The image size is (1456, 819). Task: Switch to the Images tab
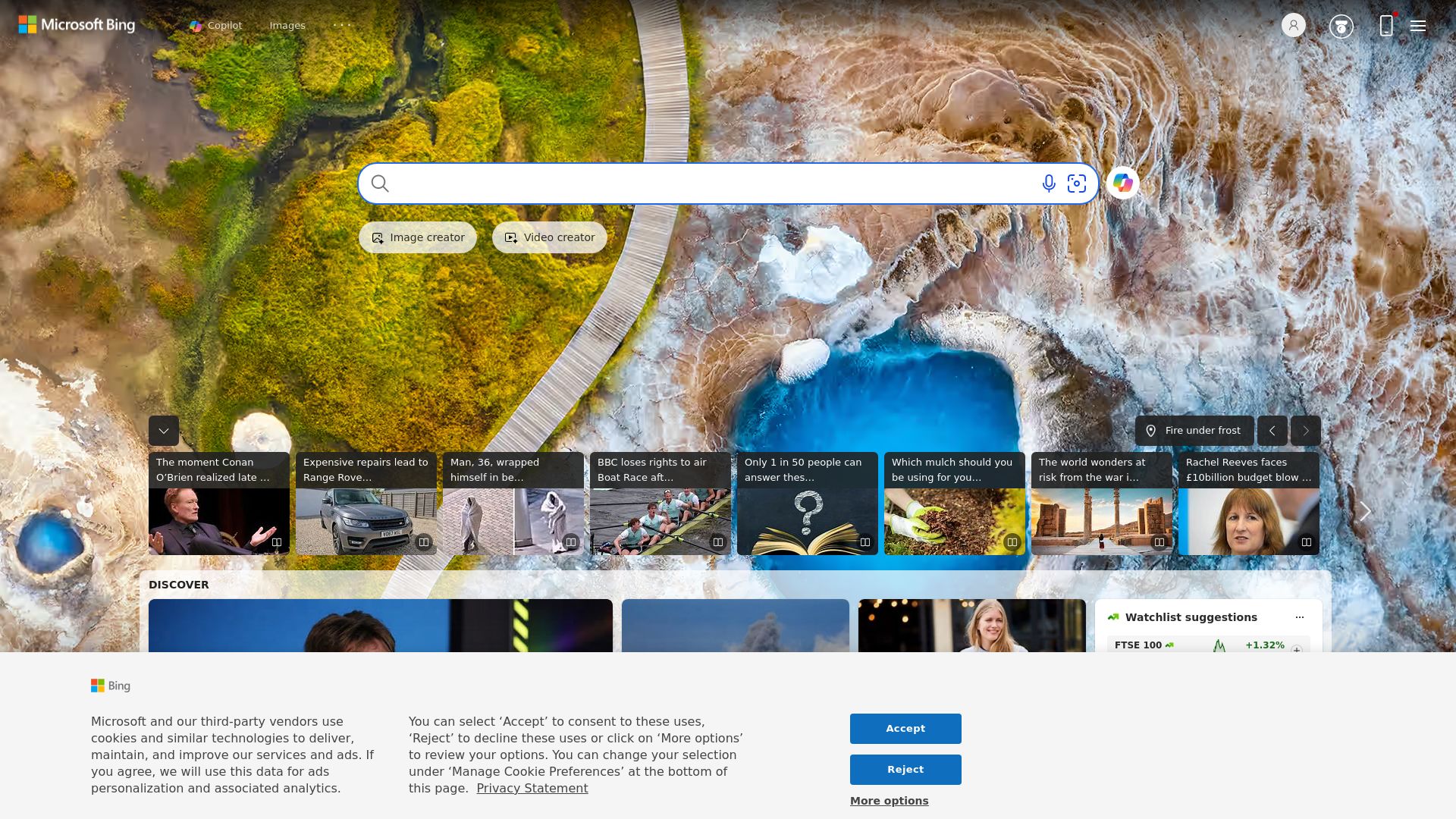[x=287, y=25]
